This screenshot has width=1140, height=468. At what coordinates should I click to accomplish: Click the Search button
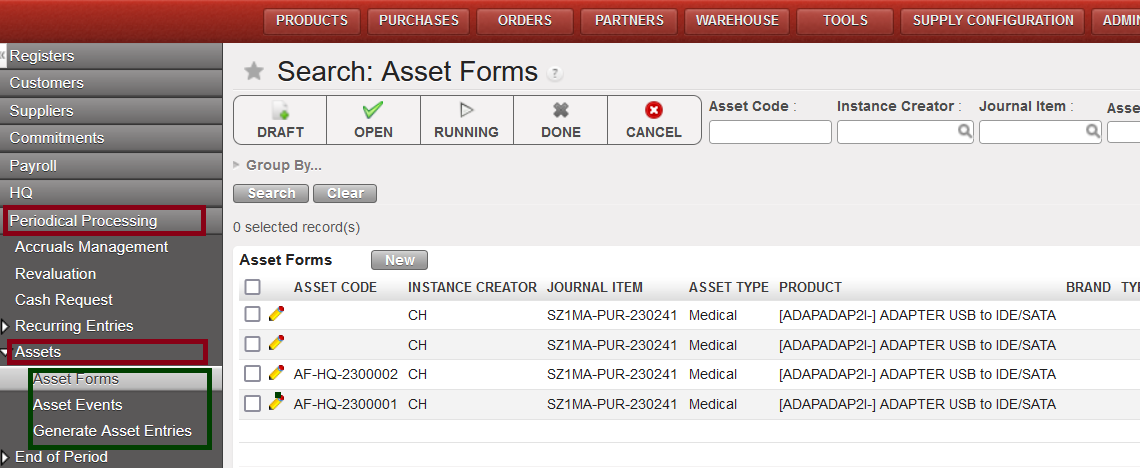pos(271,193)
